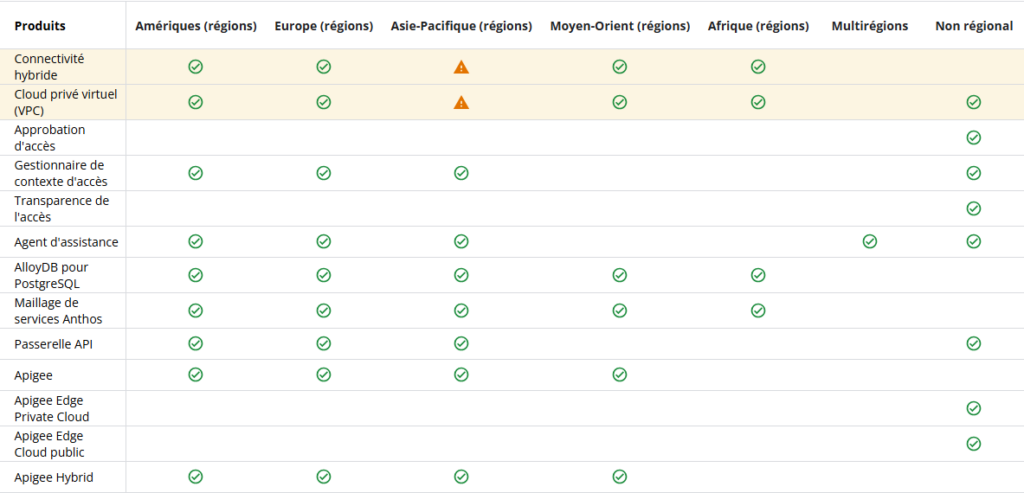1024x493 pixels.
Task: Click Gestionnaire de contexte d'accès checkmark under Non régional
Action: click(974, 173)
